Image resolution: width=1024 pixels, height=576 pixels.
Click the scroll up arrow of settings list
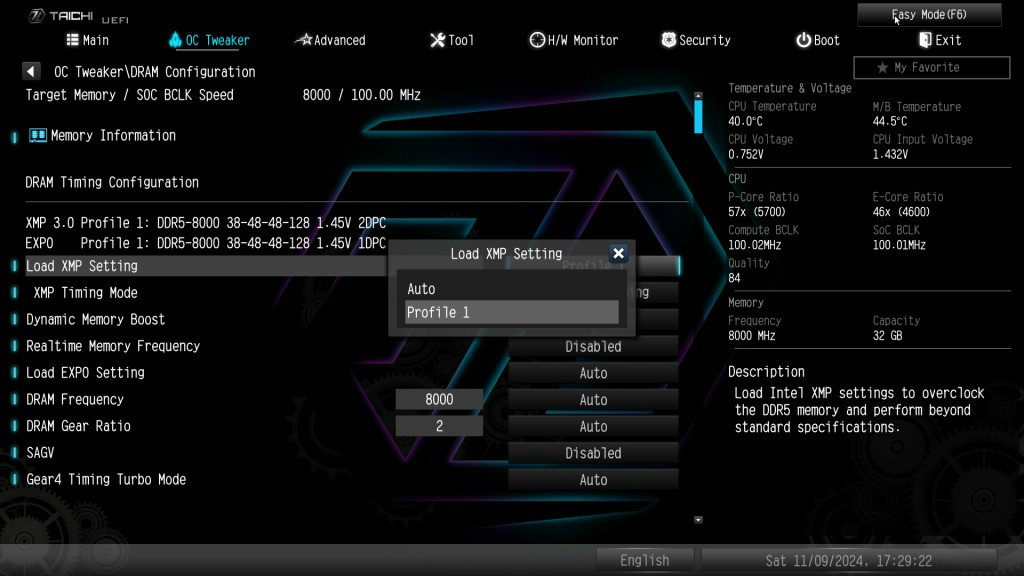coord(698,97)
